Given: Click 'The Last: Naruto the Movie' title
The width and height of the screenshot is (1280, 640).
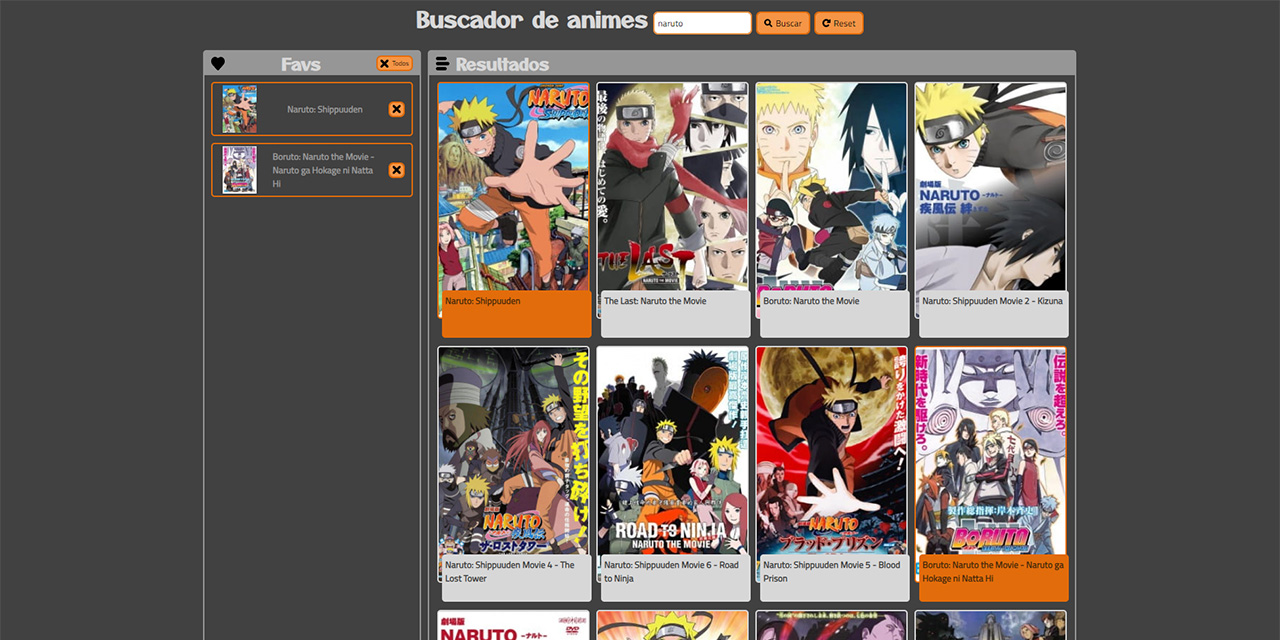Looking at the screenshot, I should (655, 301).
